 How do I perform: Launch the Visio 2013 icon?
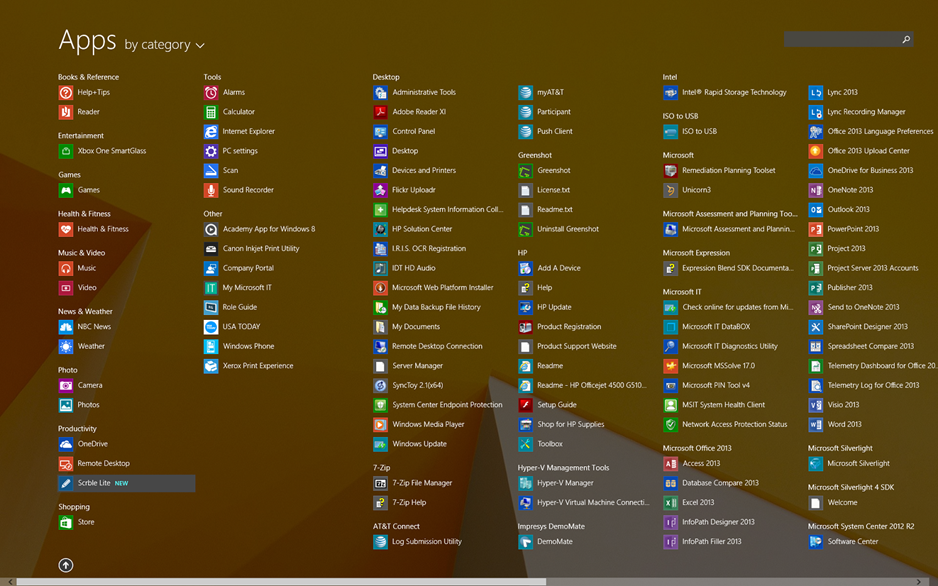pyautogui.click(x=816, y=405)
